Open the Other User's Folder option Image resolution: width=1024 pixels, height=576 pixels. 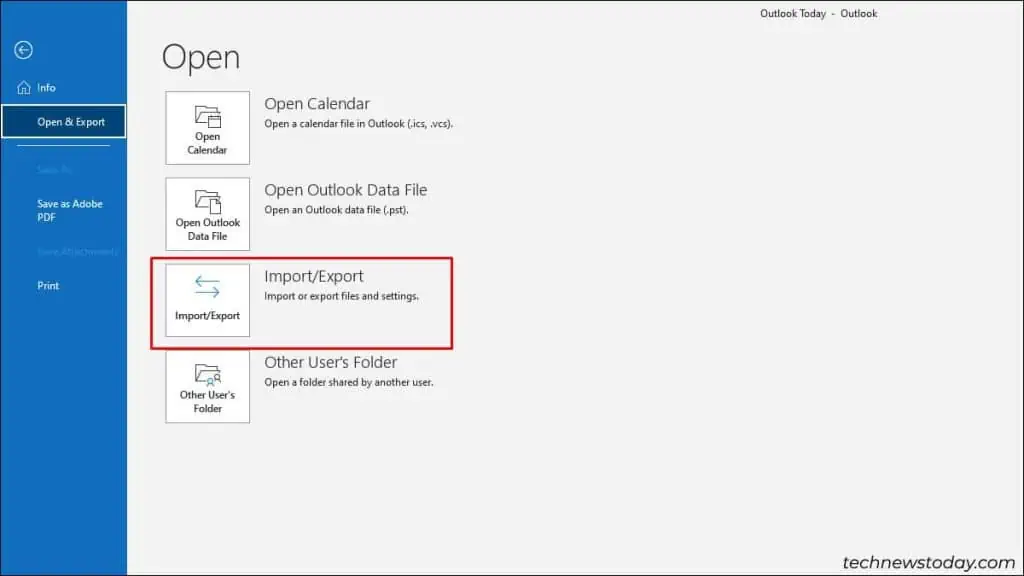pos(329,362)
